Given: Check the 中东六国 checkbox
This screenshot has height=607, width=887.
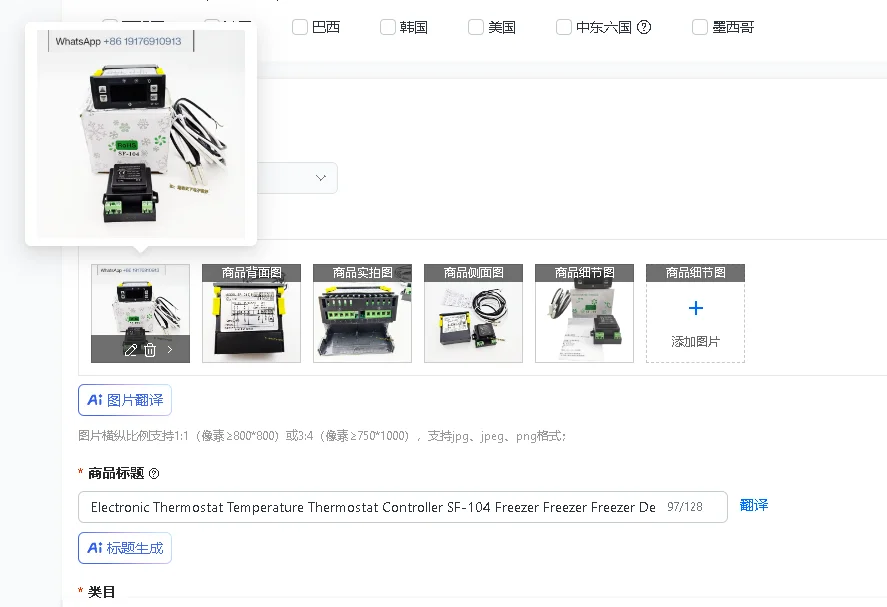Looking at the screenshot, I should [563, 27].
